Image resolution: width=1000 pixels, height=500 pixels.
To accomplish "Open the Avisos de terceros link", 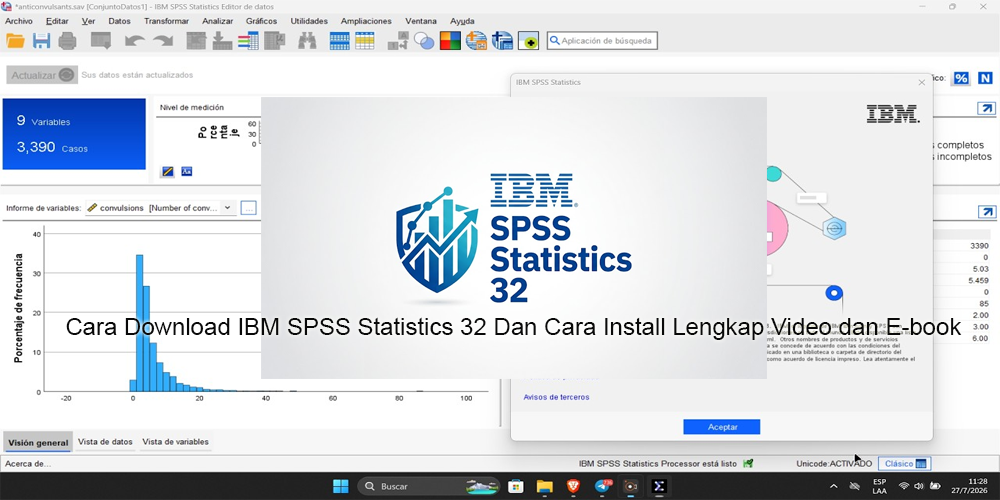I will tap(556, 397).
